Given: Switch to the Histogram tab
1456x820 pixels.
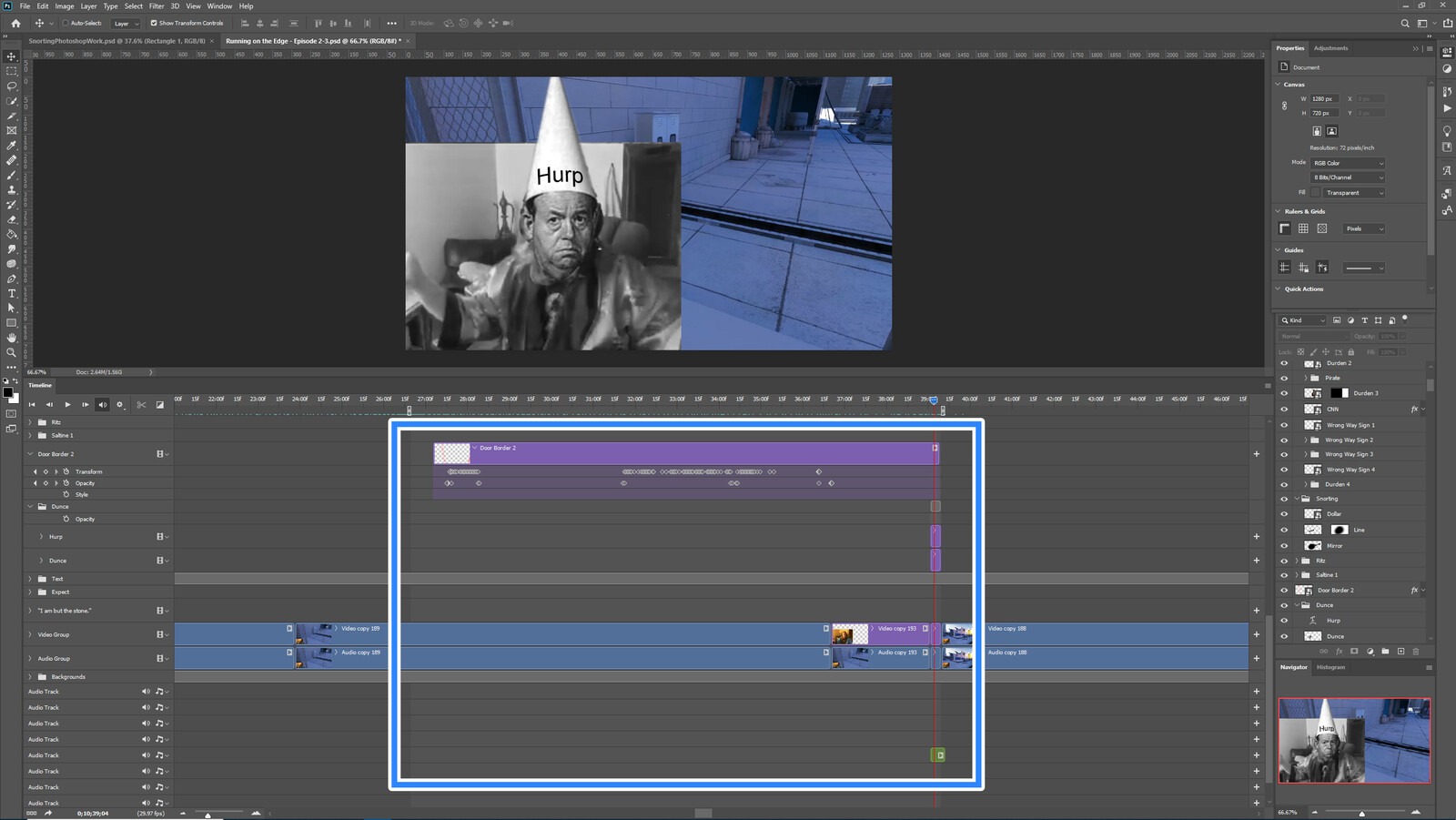Looking at the screenshot, I should pos(1330,667).
